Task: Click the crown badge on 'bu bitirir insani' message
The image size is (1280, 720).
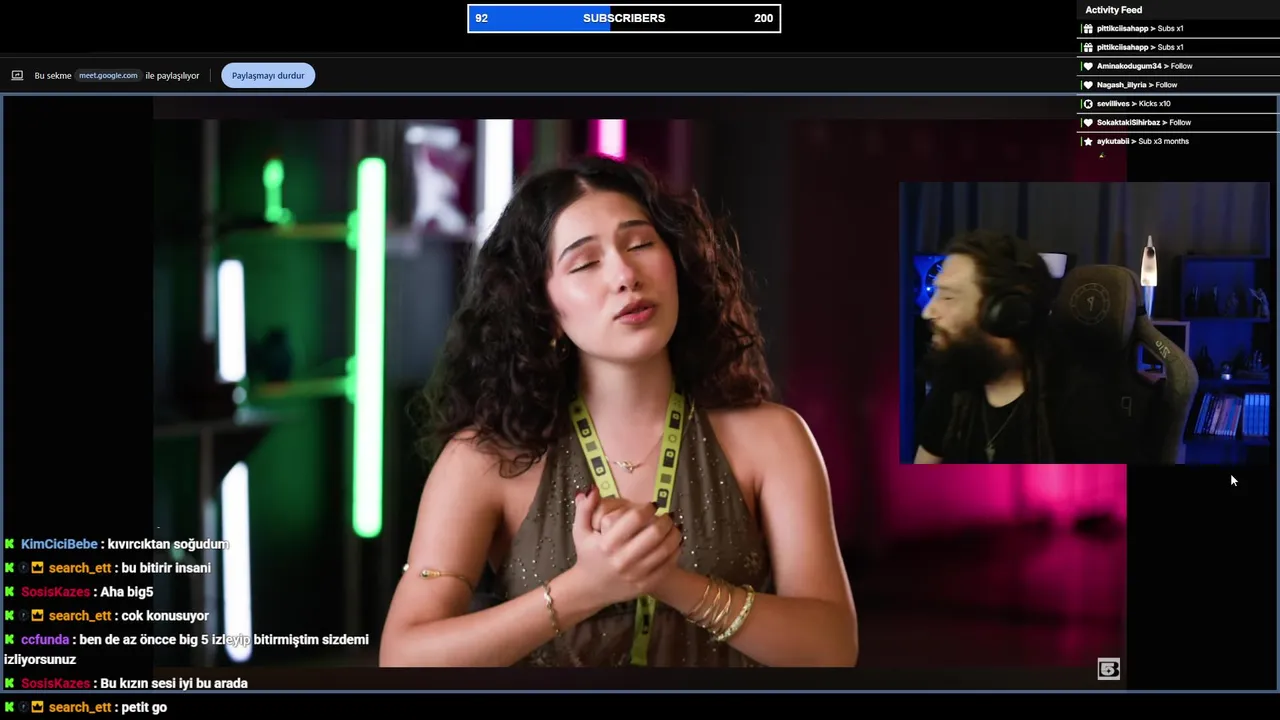Action: click(37, 568)
